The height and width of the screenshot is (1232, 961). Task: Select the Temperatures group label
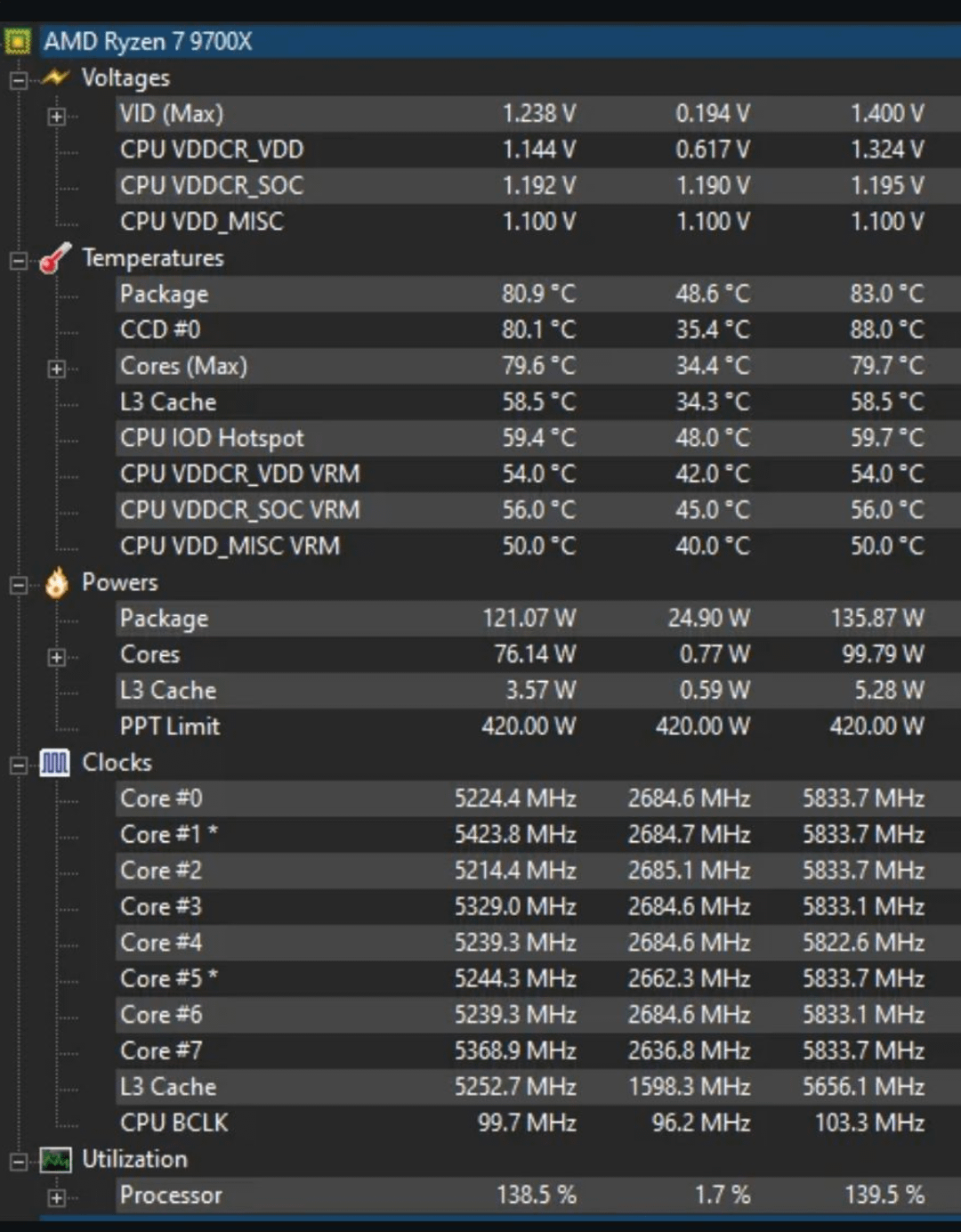[153, 258]
